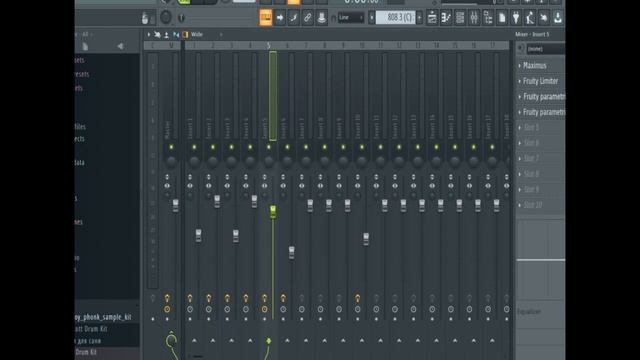Mute Insert 10 using its green LED
The height and width of the screenshot is (360, 640).
[x=362, y=147]
